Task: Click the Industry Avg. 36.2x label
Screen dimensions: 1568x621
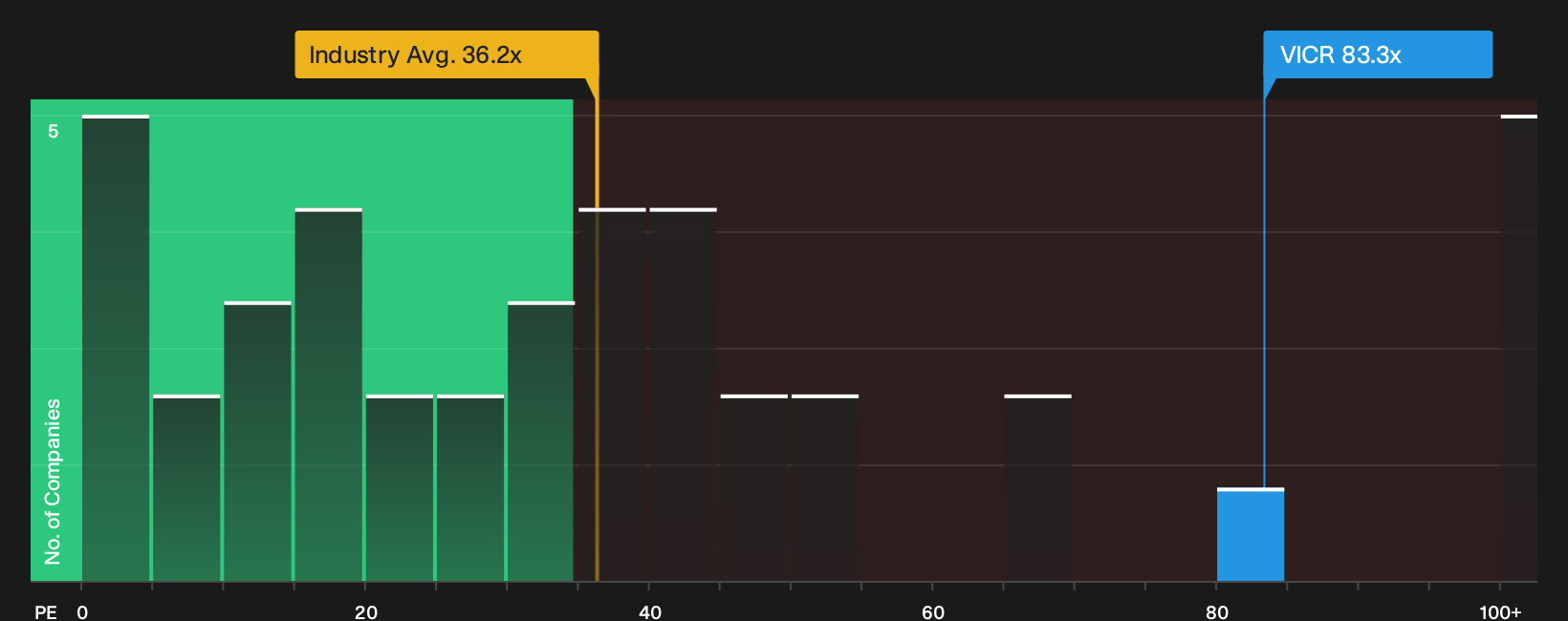Action: [x=446, y=54]
